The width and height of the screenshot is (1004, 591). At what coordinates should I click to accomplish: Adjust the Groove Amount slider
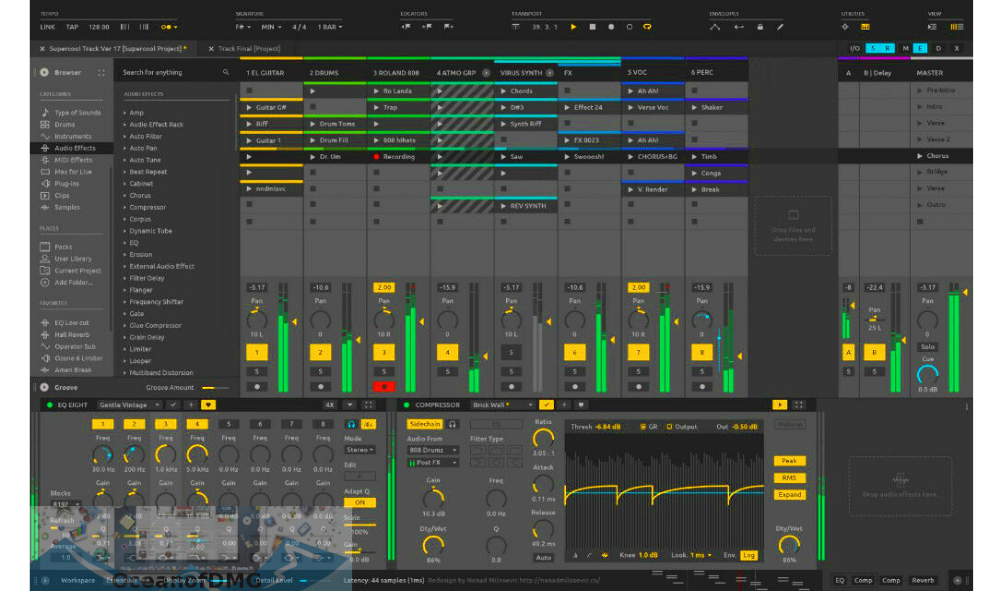(x=214, y=387)
